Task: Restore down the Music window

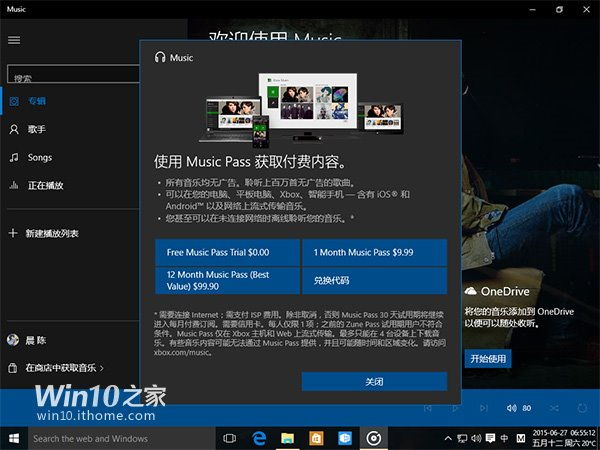Action: tap(559, 10)
